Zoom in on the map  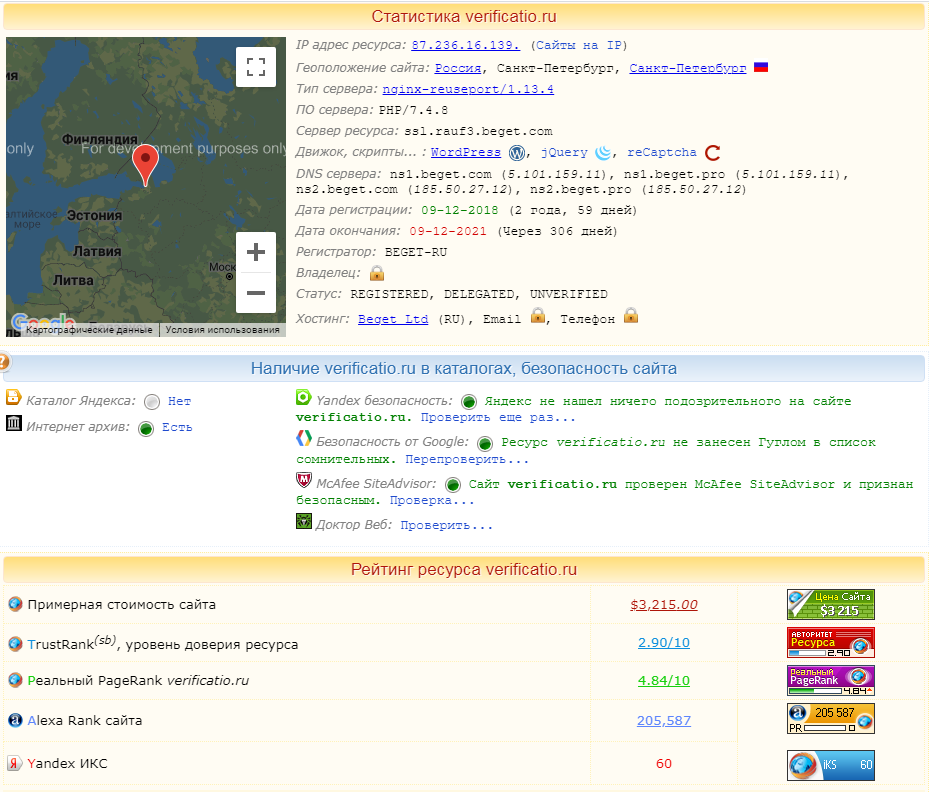255,252
